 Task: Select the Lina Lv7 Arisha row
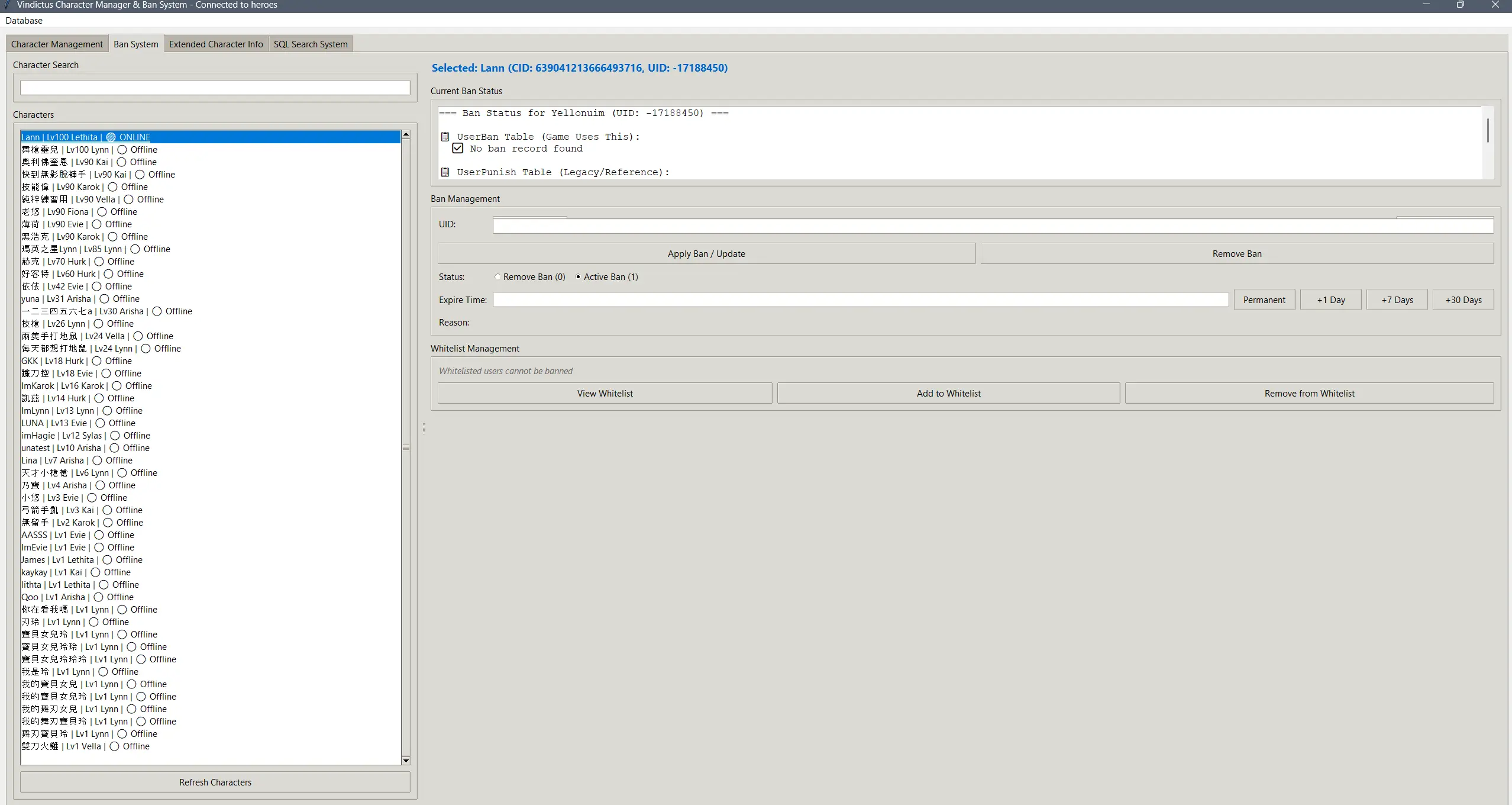point(210,460)
